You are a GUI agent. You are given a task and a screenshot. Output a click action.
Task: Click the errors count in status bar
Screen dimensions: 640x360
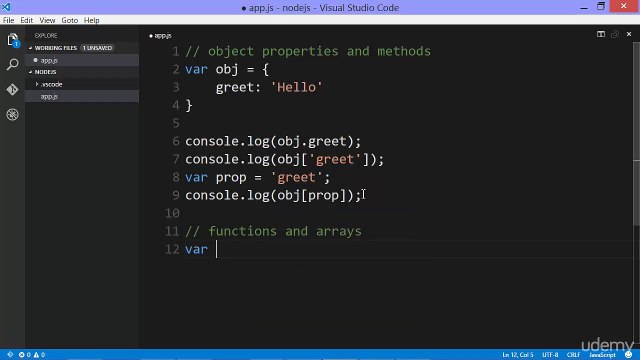(x=24, y=355)
